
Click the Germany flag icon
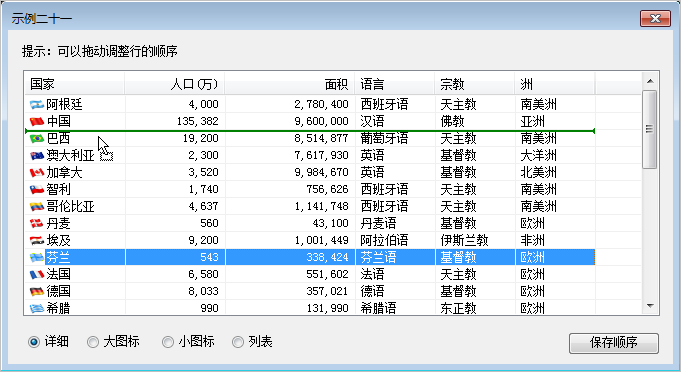click(x=37, y=291)
